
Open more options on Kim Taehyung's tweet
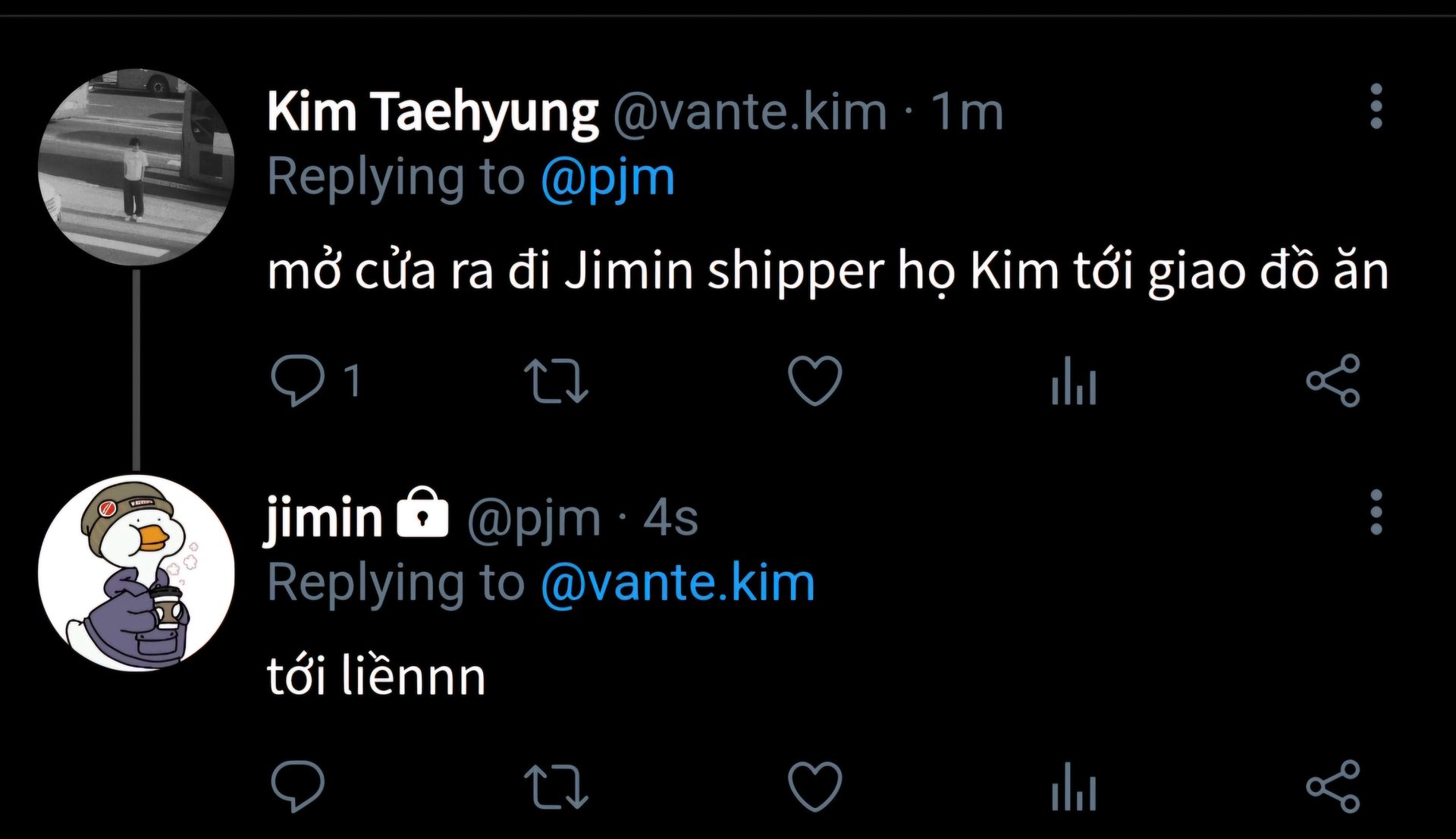click(1376, 107)
